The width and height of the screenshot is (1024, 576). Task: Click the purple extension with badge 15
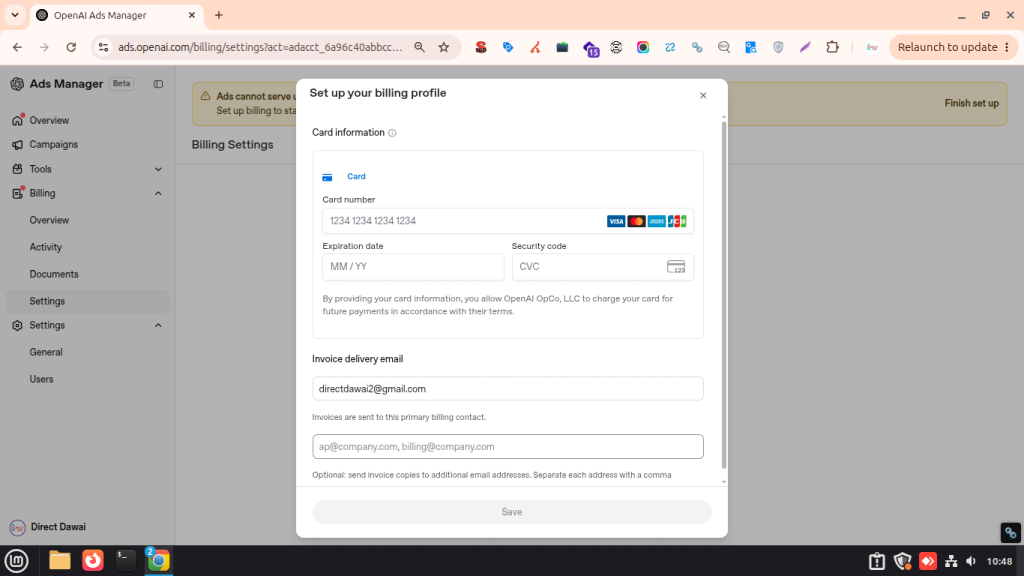[x=590, y=48]
